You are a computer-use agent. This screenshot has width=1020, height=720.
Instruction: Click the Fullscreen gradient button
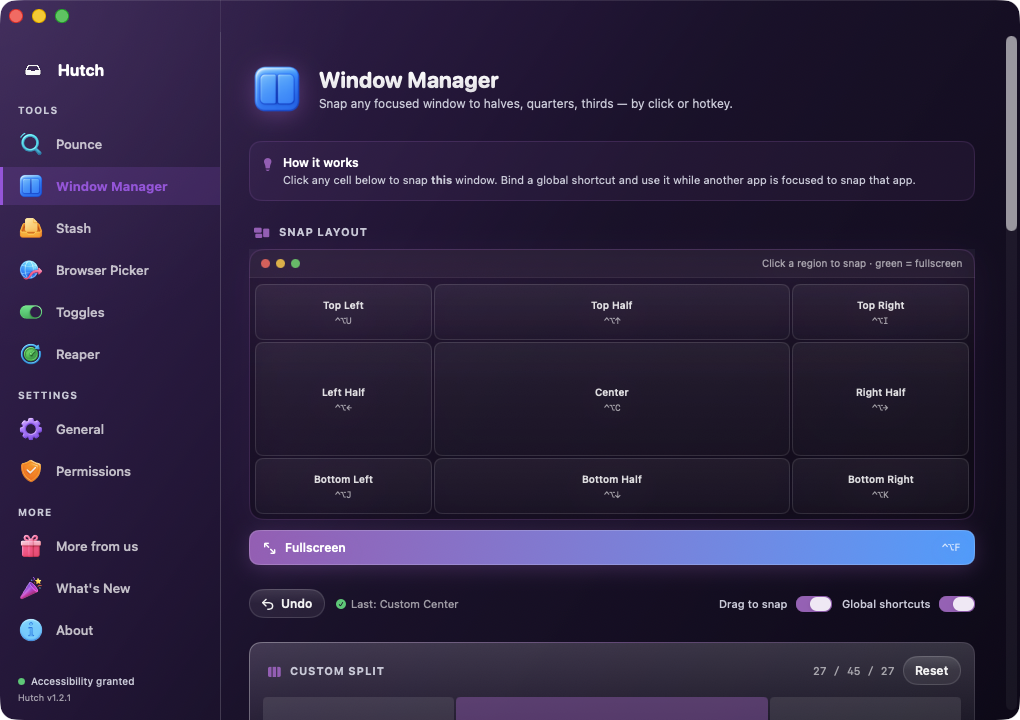pyautogui.click(x=611, y=548)
